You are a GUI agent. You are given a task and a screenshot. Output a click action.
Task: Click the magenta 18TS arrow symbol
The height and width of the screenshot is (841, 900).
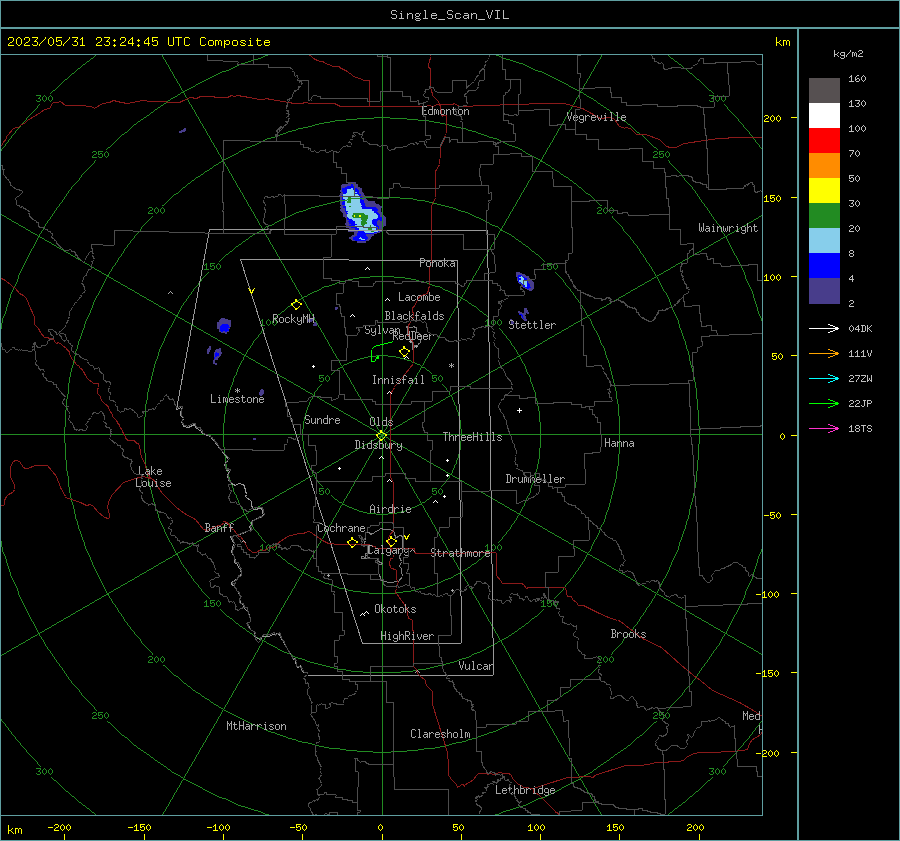[x=824, y=428]
